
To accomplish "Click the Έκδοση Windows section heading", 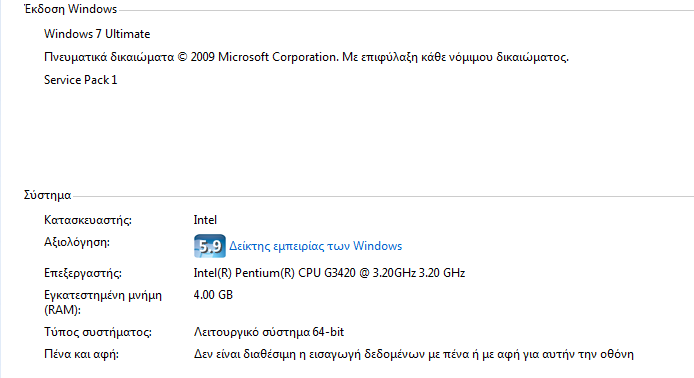I will (x=70, y=9).
